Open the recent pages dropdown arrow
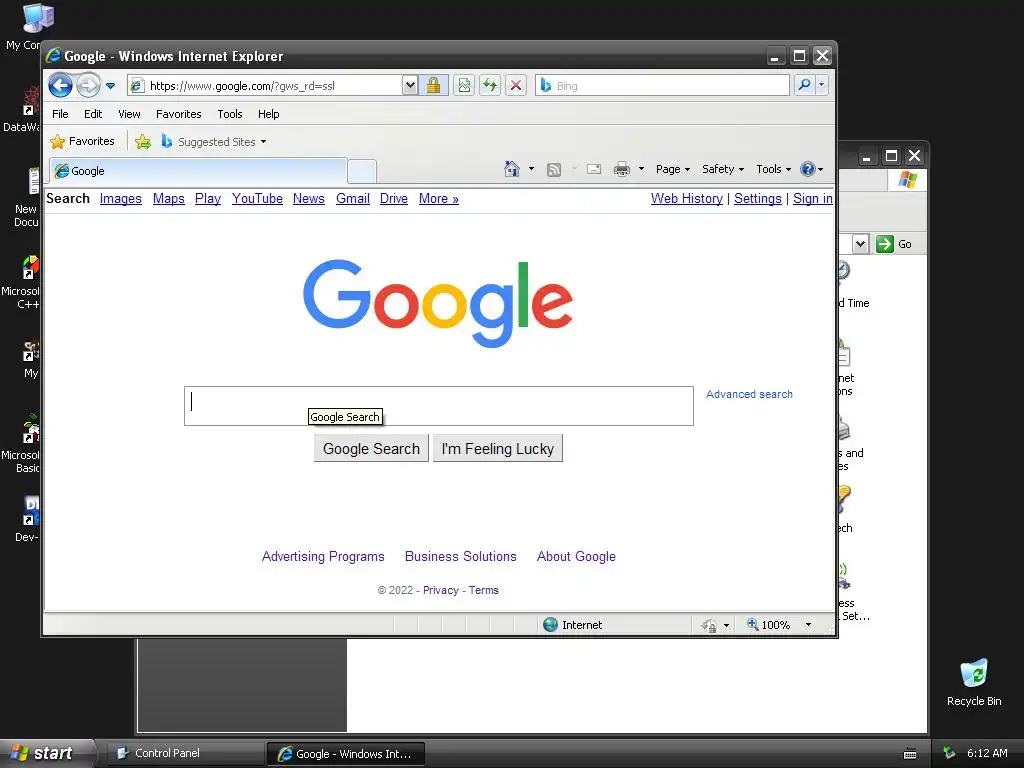The height and width of the screenshot is (768, 1024). pyautogui.click(x=110, y=86)
